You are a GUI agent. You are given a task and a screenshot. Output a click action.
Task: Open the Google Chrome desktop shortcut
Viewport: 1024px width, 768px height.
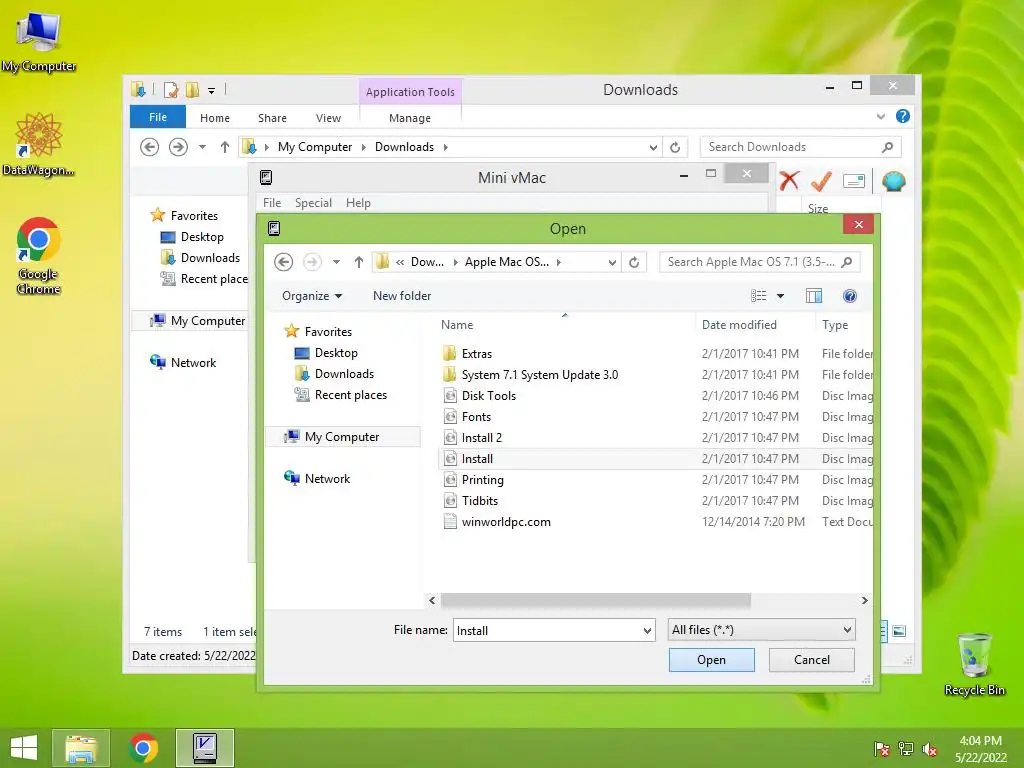point(39,255)
